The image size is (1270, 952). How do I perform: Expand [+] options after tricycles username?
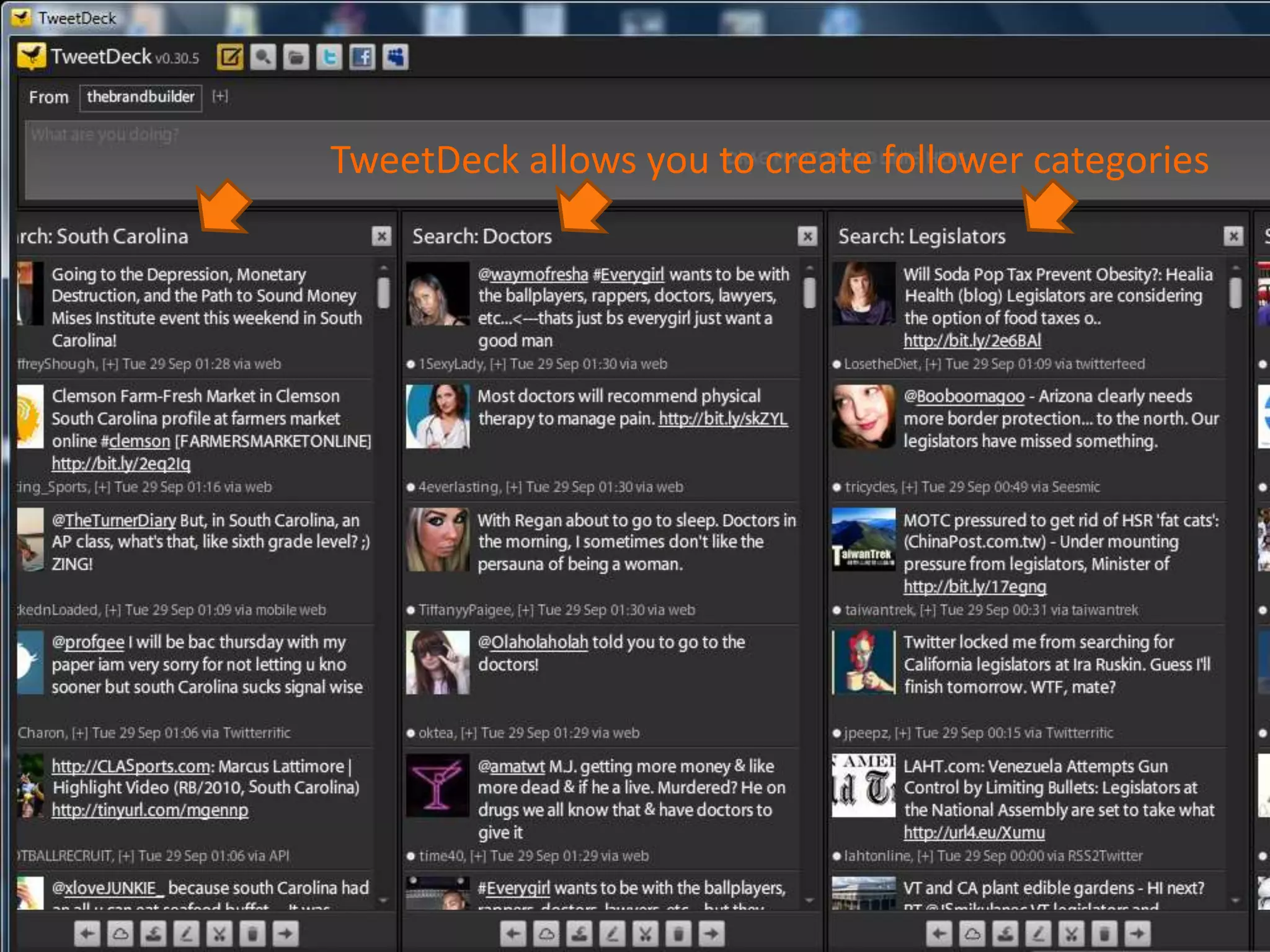tap(910, 487)
